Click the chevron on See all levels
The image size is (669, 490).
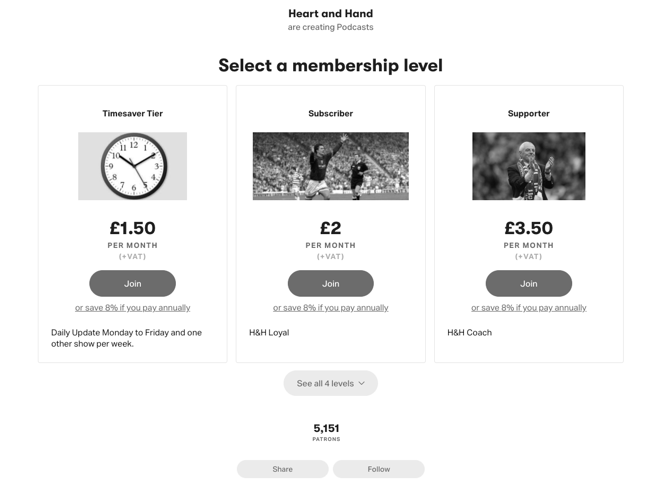362,383
